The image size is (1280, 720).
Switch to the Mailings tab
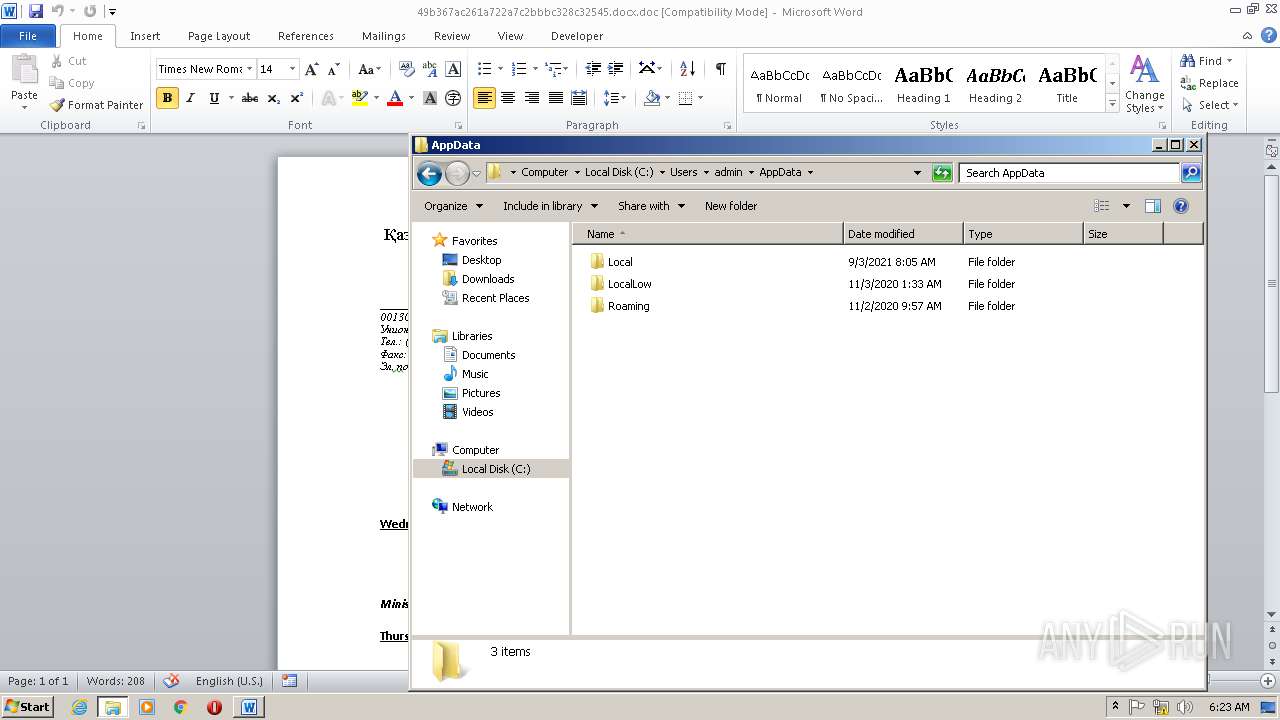click(384, 36)
